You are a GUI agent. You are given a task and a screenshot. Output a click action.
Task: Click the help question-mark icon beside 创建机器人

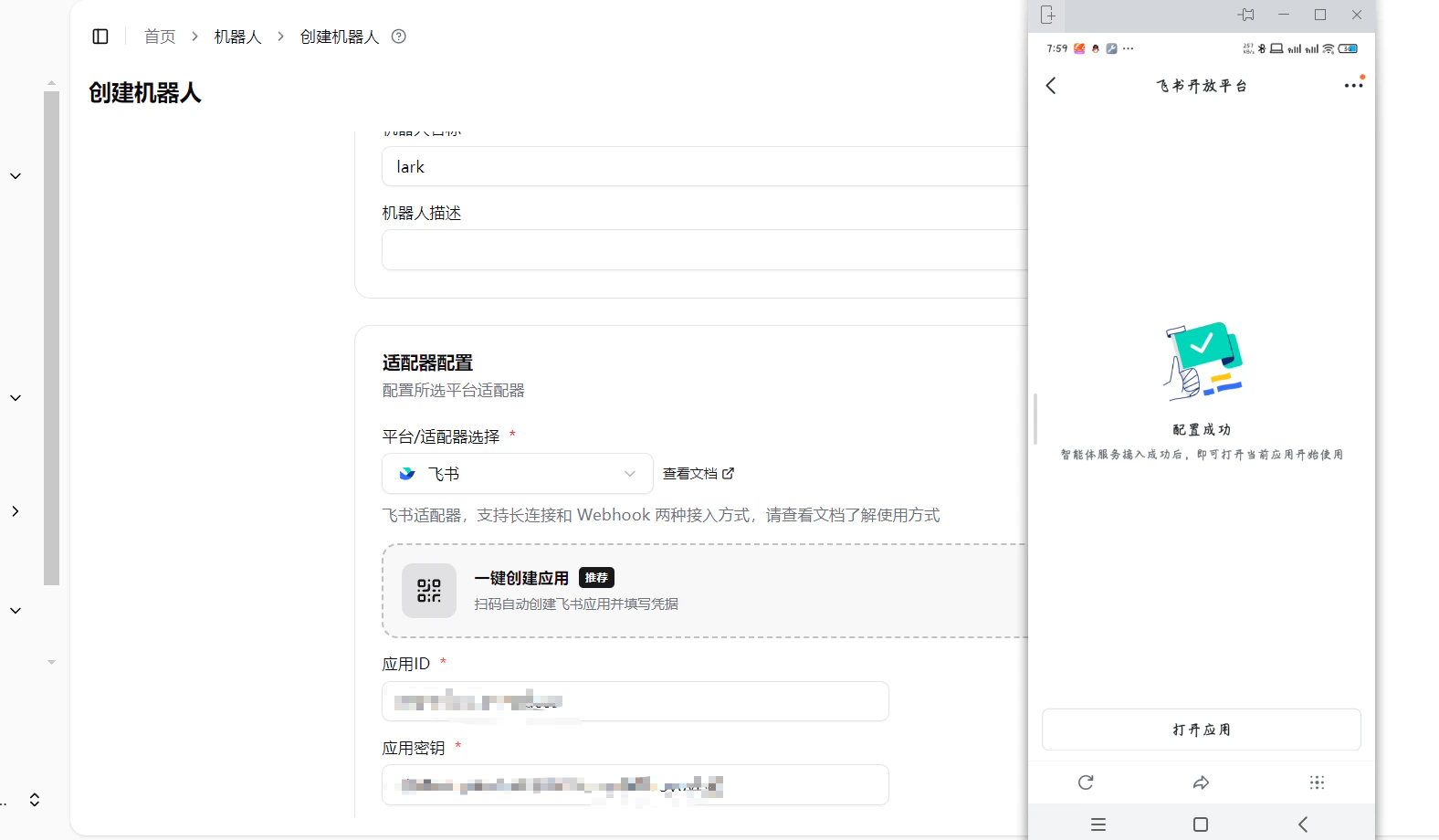point(399,37)
